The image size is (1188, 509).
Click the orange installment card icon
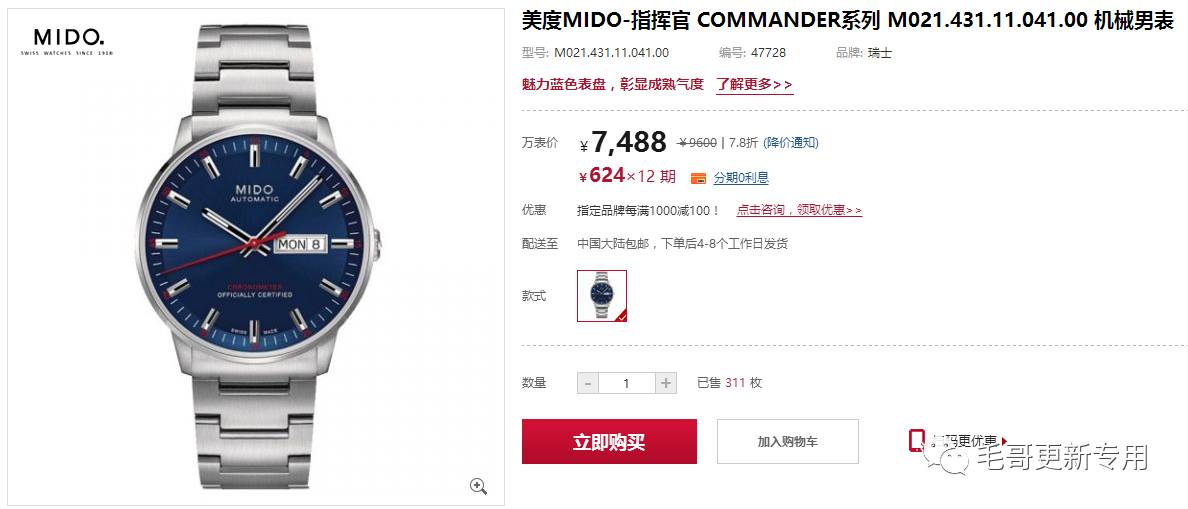pos(699,178)
